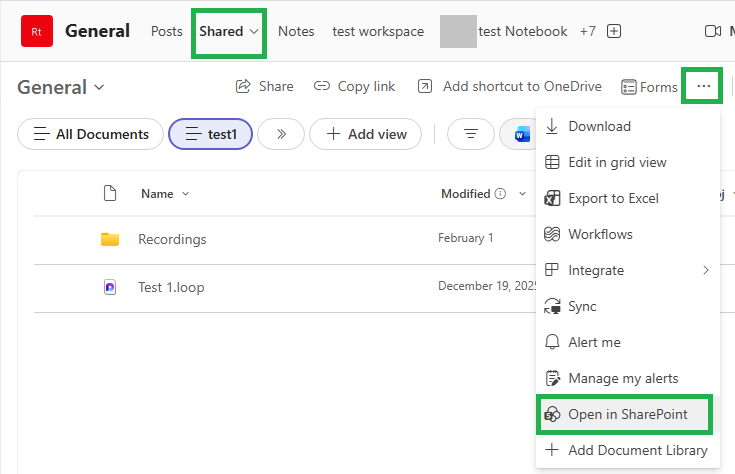
Task: Choose Manage my alerts
Action: pyautogui.click(x=628, y=378)
